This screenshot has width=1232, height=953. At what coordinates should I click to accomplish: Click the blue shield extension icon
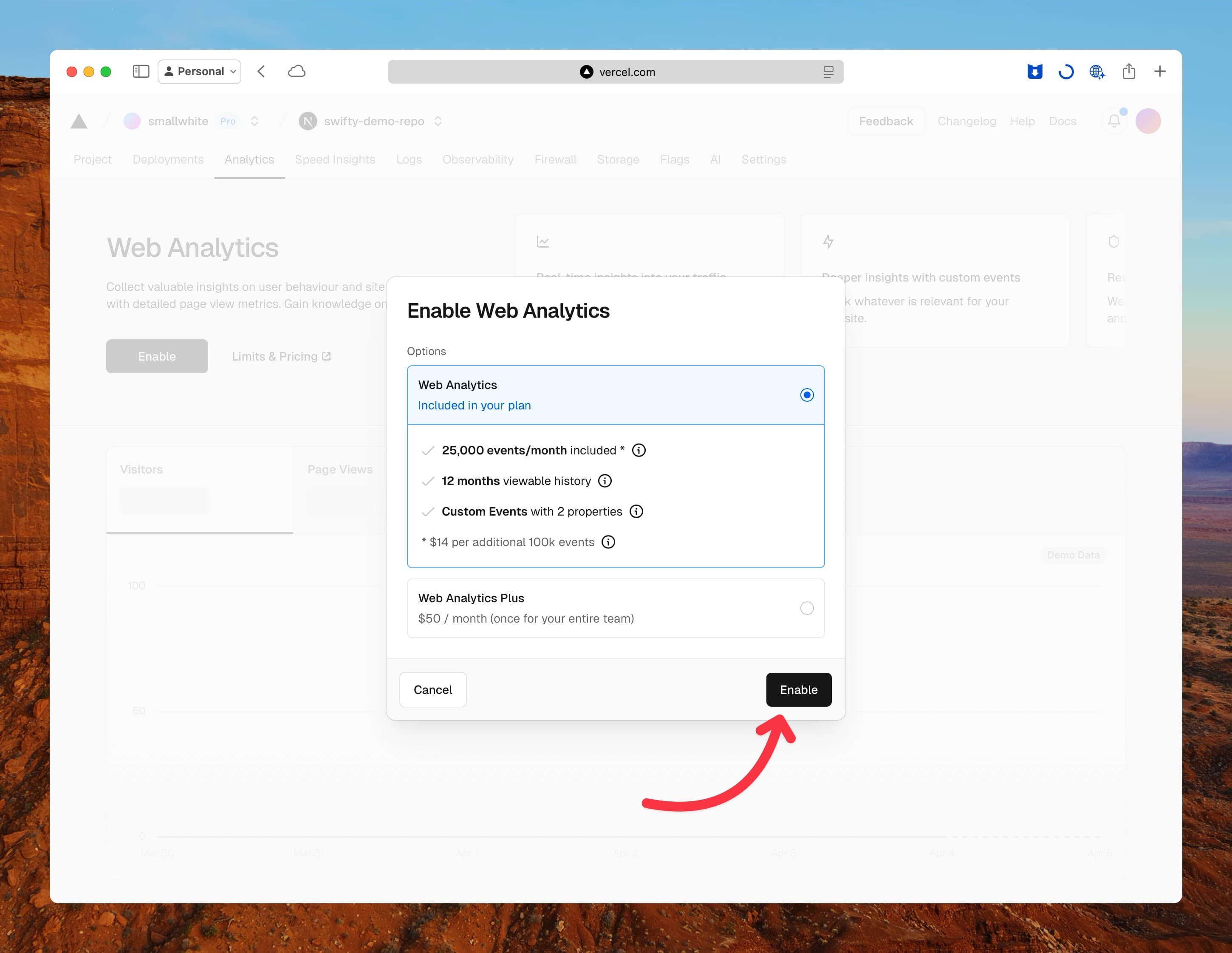1034,72
